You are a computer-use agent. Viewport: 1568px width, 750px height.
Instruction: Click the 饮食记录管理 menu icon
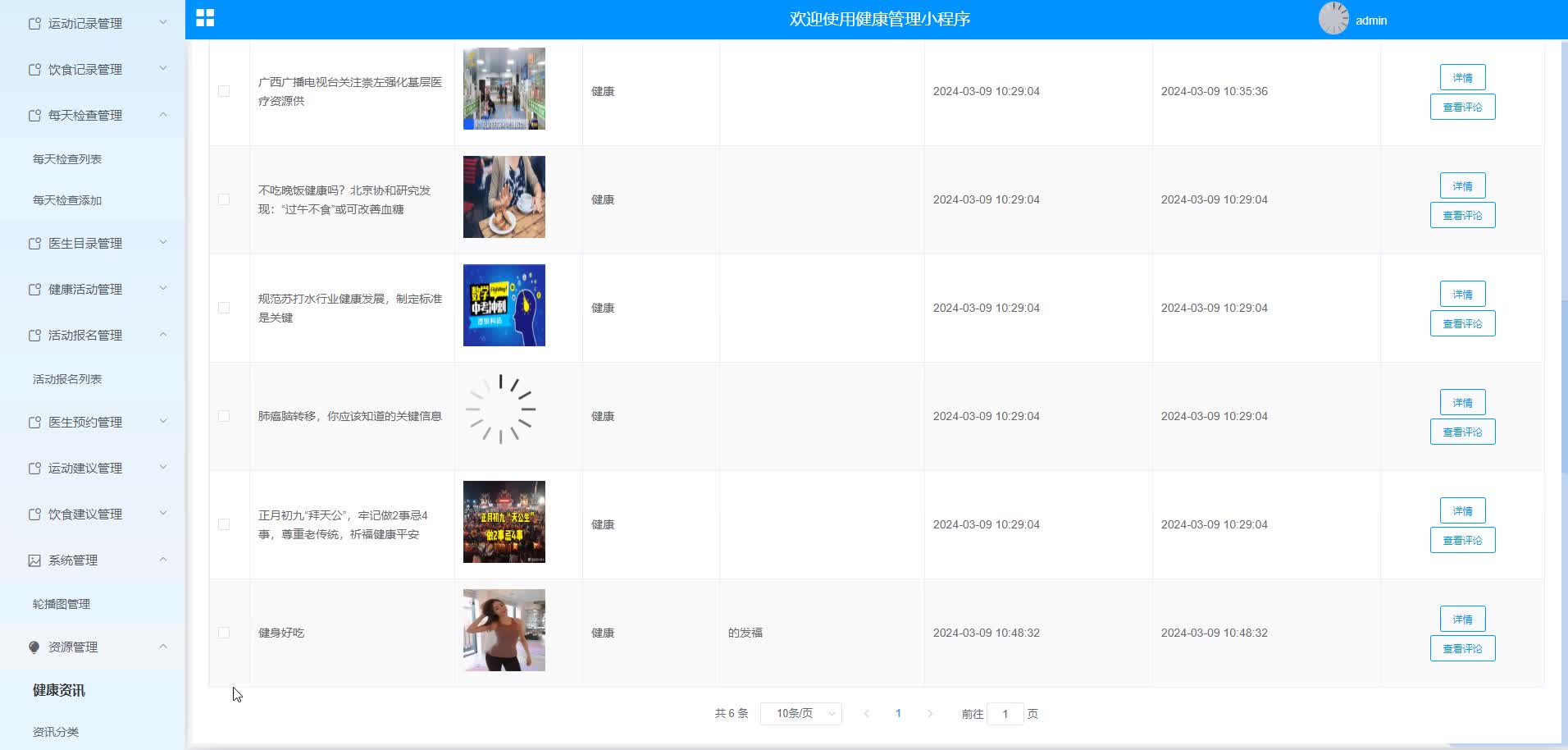point(34,70)
